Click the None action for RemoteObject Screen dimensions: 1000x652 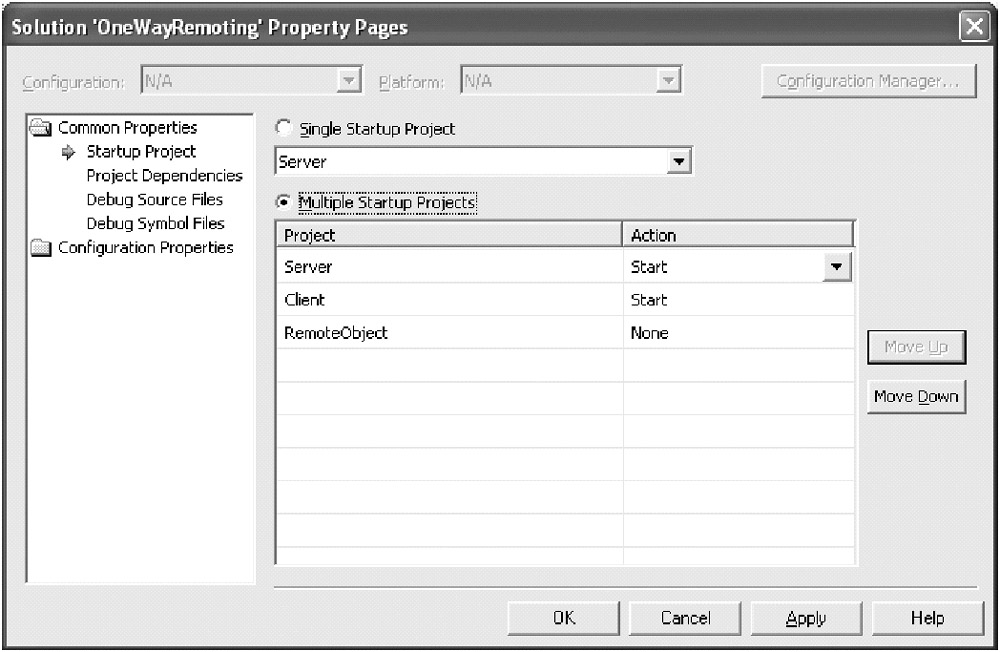[649, 333]
